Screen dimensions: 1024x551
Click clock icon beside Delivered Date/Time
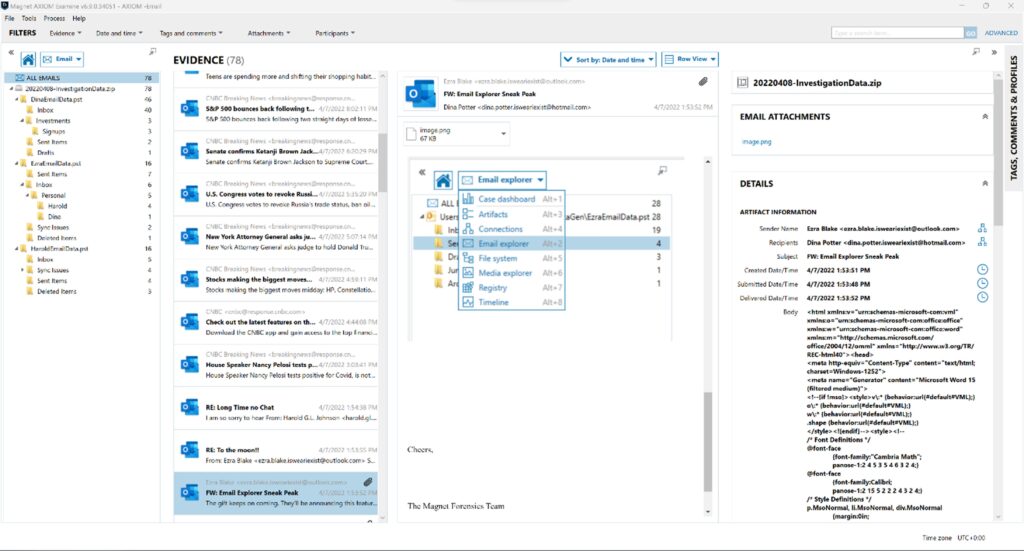(982, 297)
